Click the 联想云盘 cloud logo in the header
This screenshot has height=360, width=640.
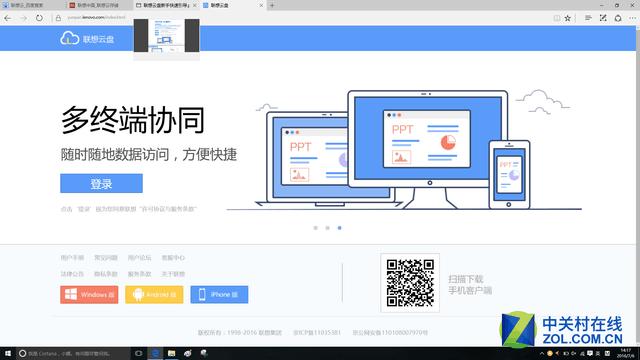point(87,39)
